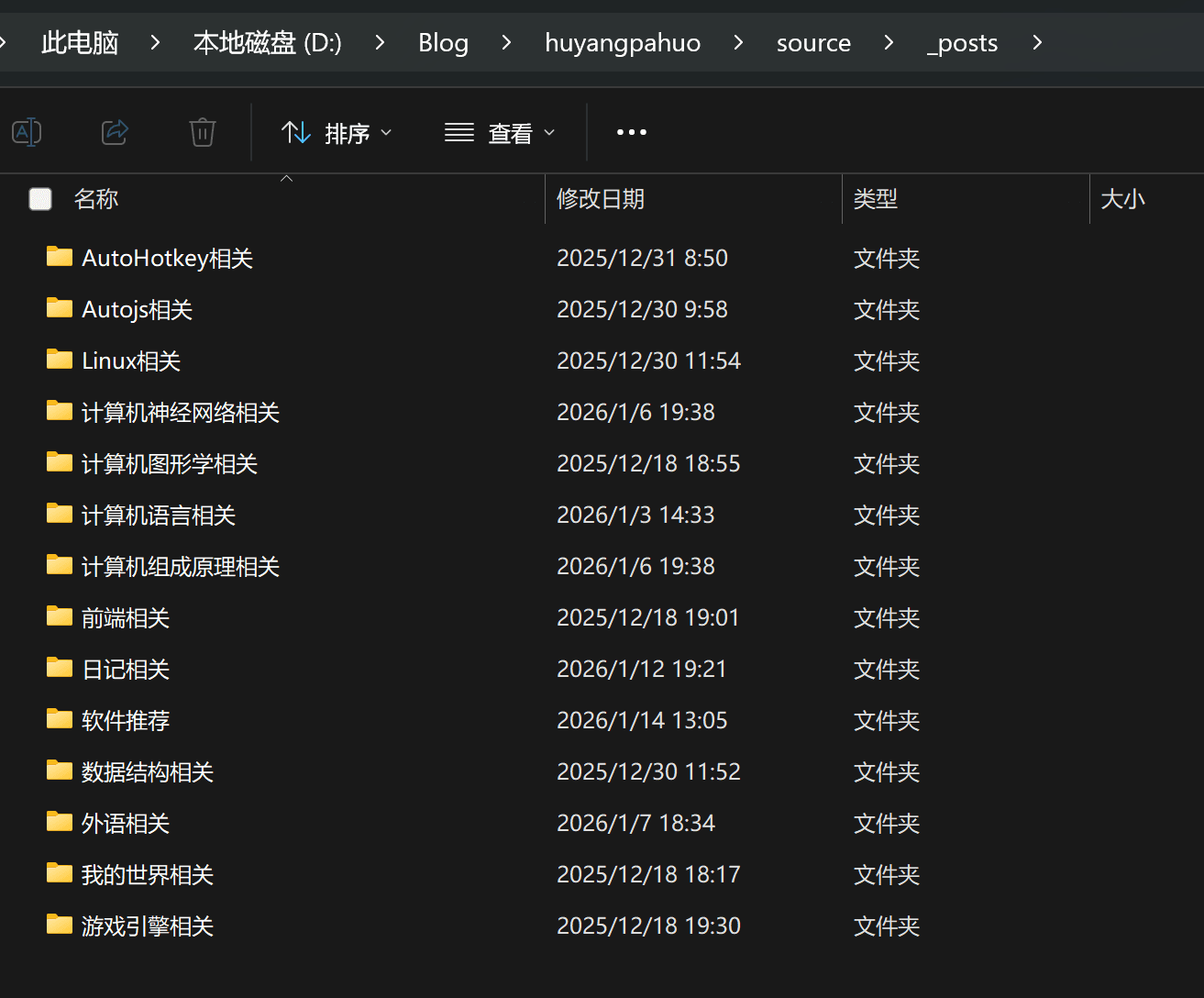The image size is (1204, 998).
Task: Click the Delete trash icon
Action: (x=202, y=132)
